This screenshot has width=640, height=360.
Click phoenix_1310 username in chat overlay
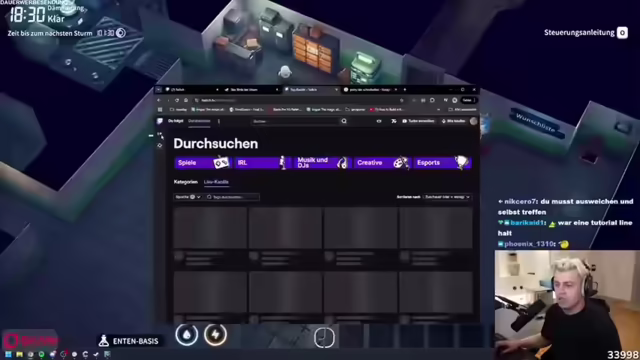point(529,244)
